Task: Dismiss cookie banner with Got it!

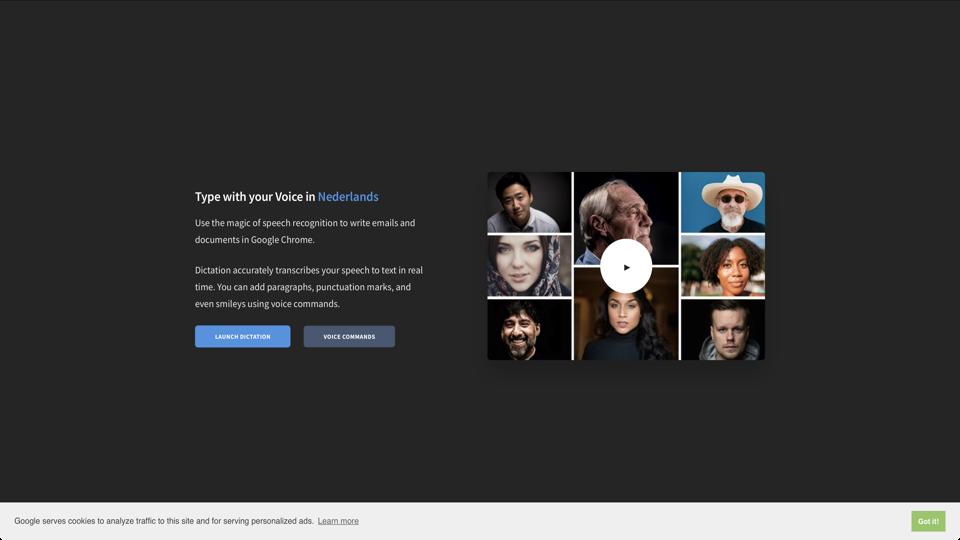Action: [x=928, y=521]
